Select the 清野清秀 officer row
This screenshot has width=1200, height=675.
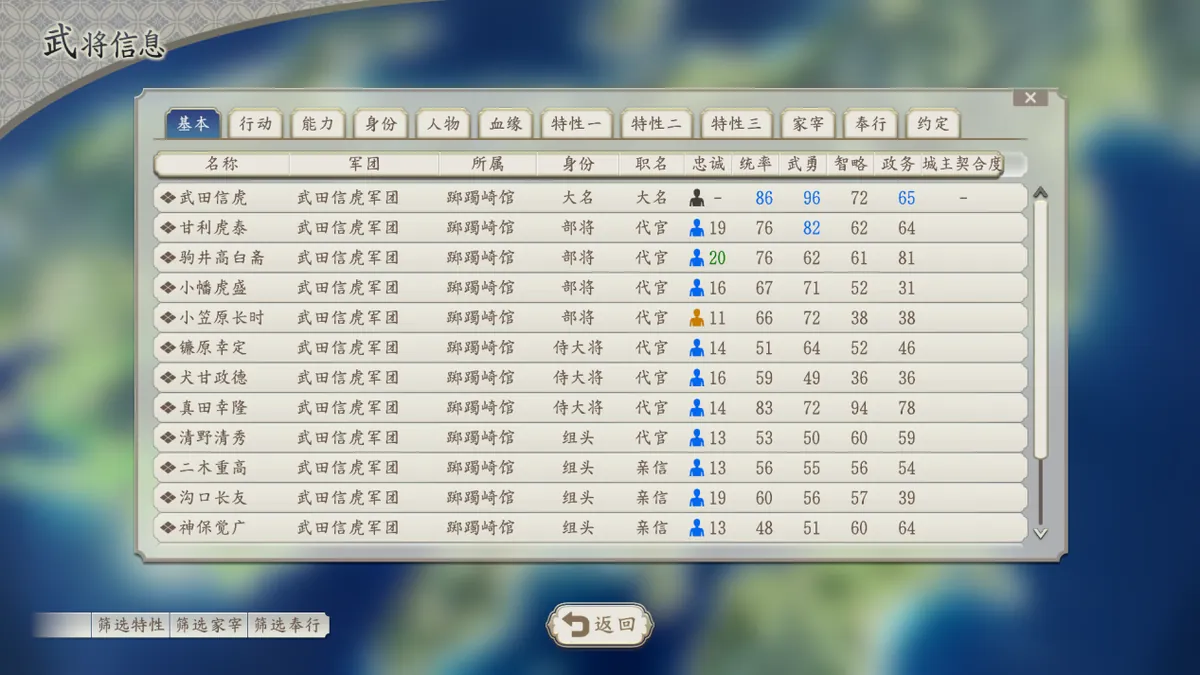click(590, 438)
